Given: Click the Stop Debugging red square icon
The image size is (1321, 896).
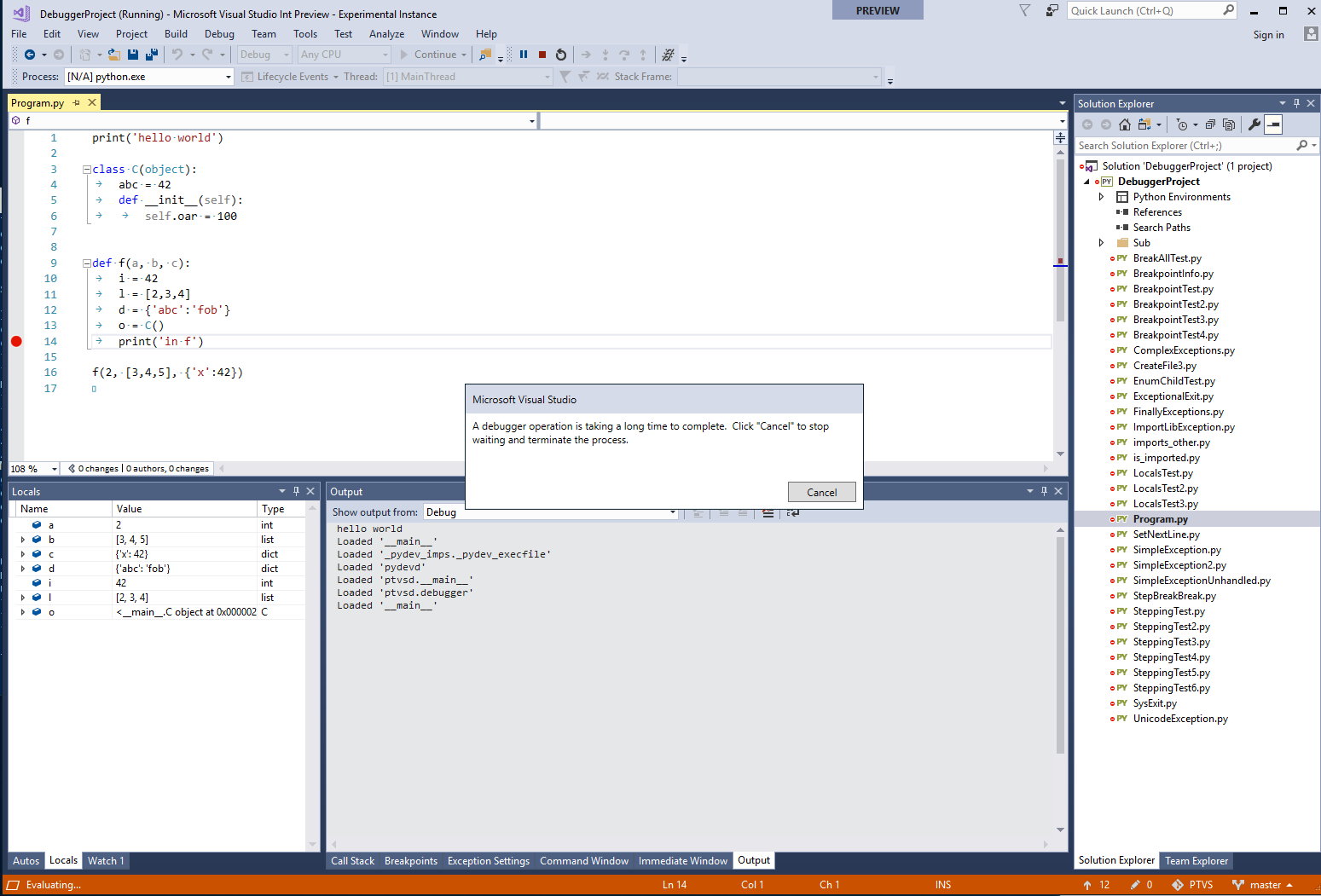Looking at the screenshot, I should [x=541, y=54].
